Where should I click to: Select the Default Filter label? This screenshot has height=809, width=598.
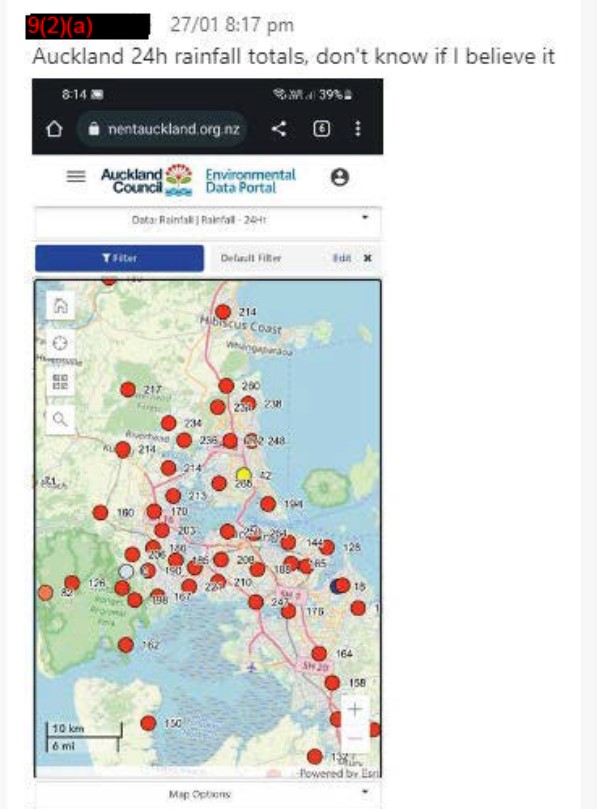click(251, 258)
